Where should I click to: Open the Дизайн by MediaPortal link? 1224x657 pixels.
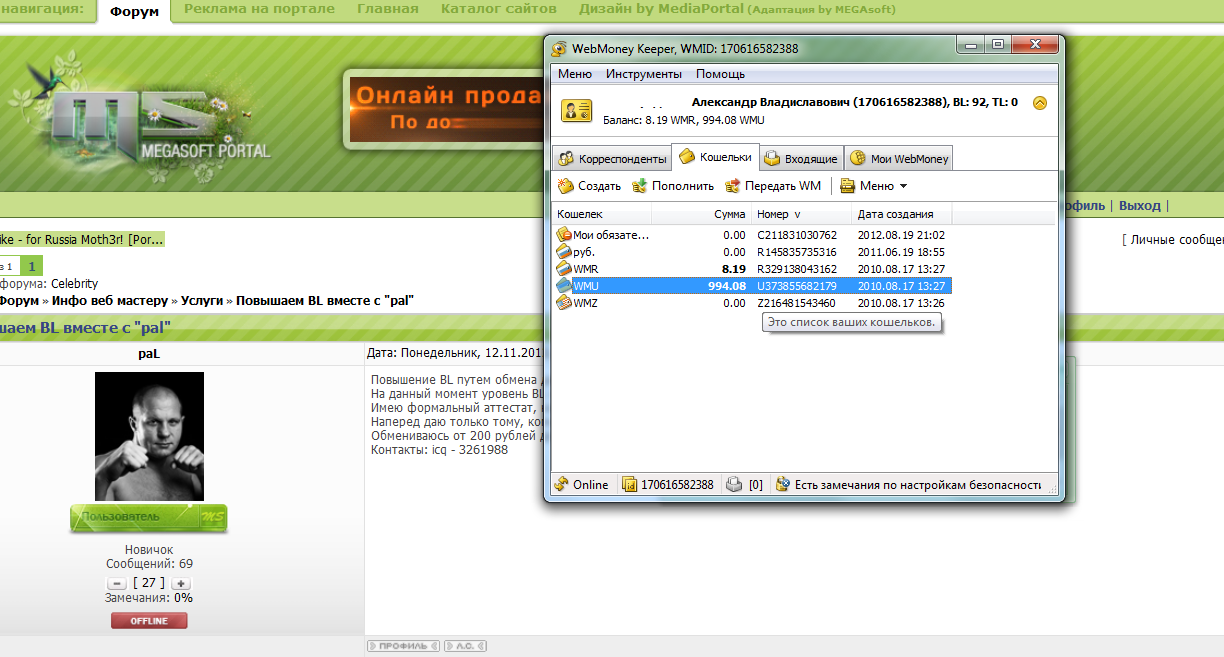(x=737, y=9)
